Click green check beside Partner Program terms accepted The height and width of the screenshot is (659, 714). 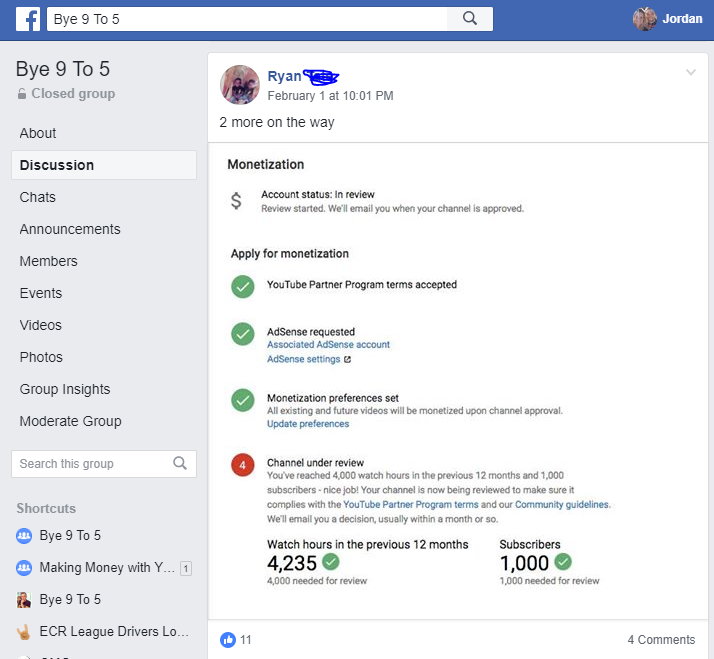click(x=243, y=286)
